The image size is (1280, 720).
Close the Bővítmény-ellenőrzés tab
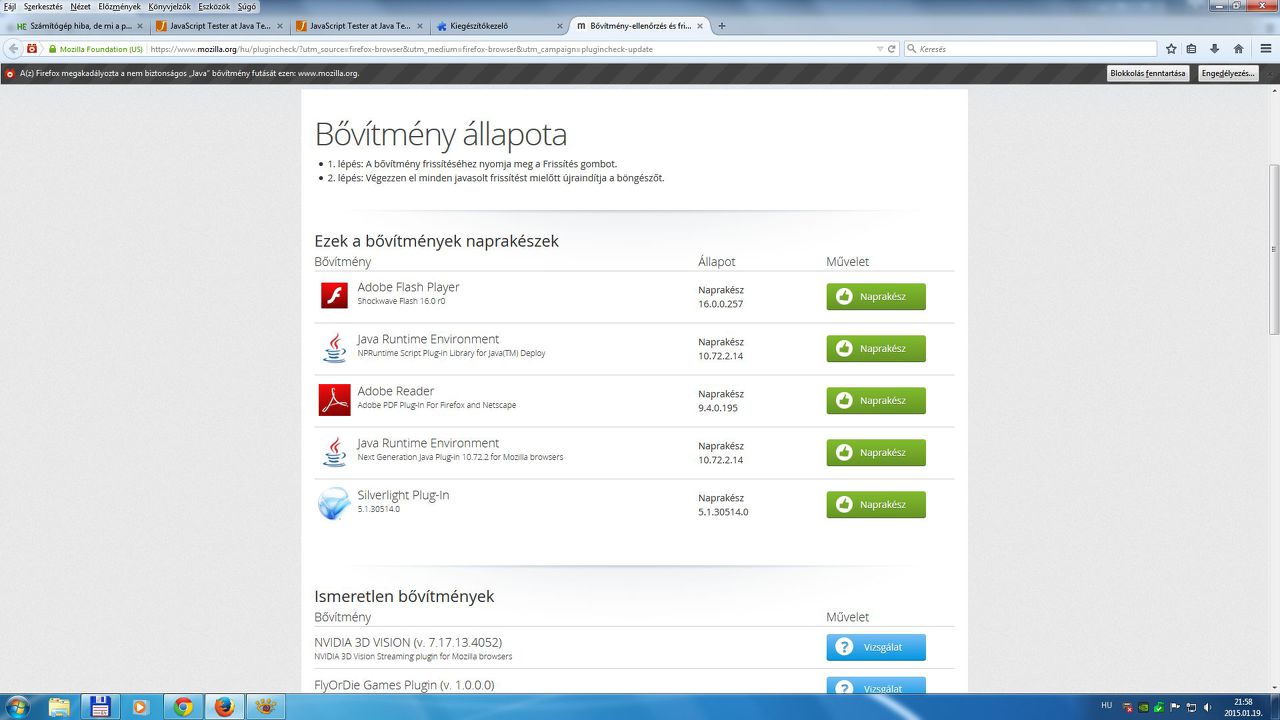tap(699, 26)
